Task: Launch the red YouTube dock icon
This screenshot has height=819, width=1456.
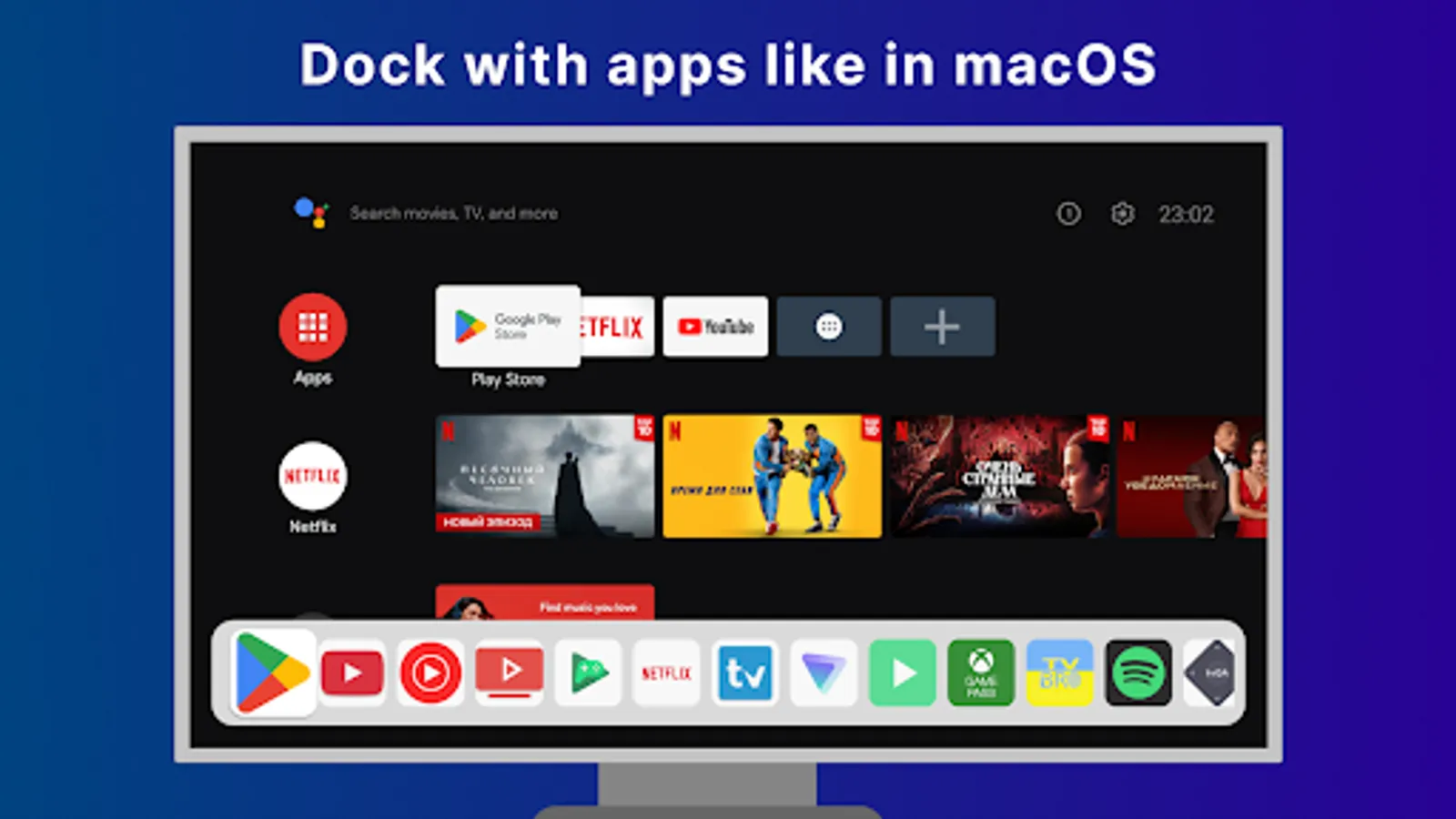Action: pyautogui.click(x=352, y=673)
